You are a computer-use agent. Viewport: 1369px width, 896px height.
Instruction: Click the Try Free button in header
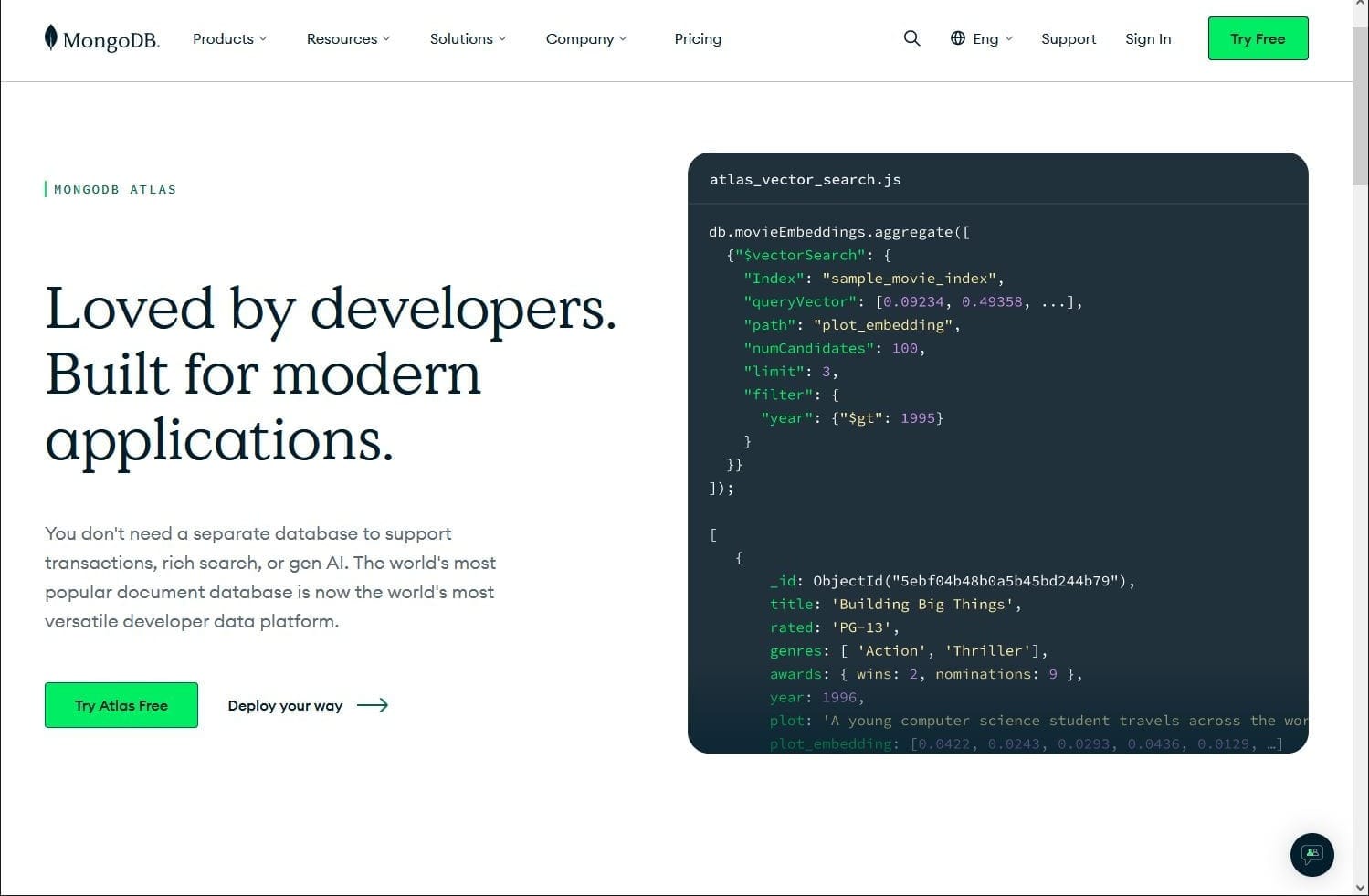click(x=1258, y=38)
